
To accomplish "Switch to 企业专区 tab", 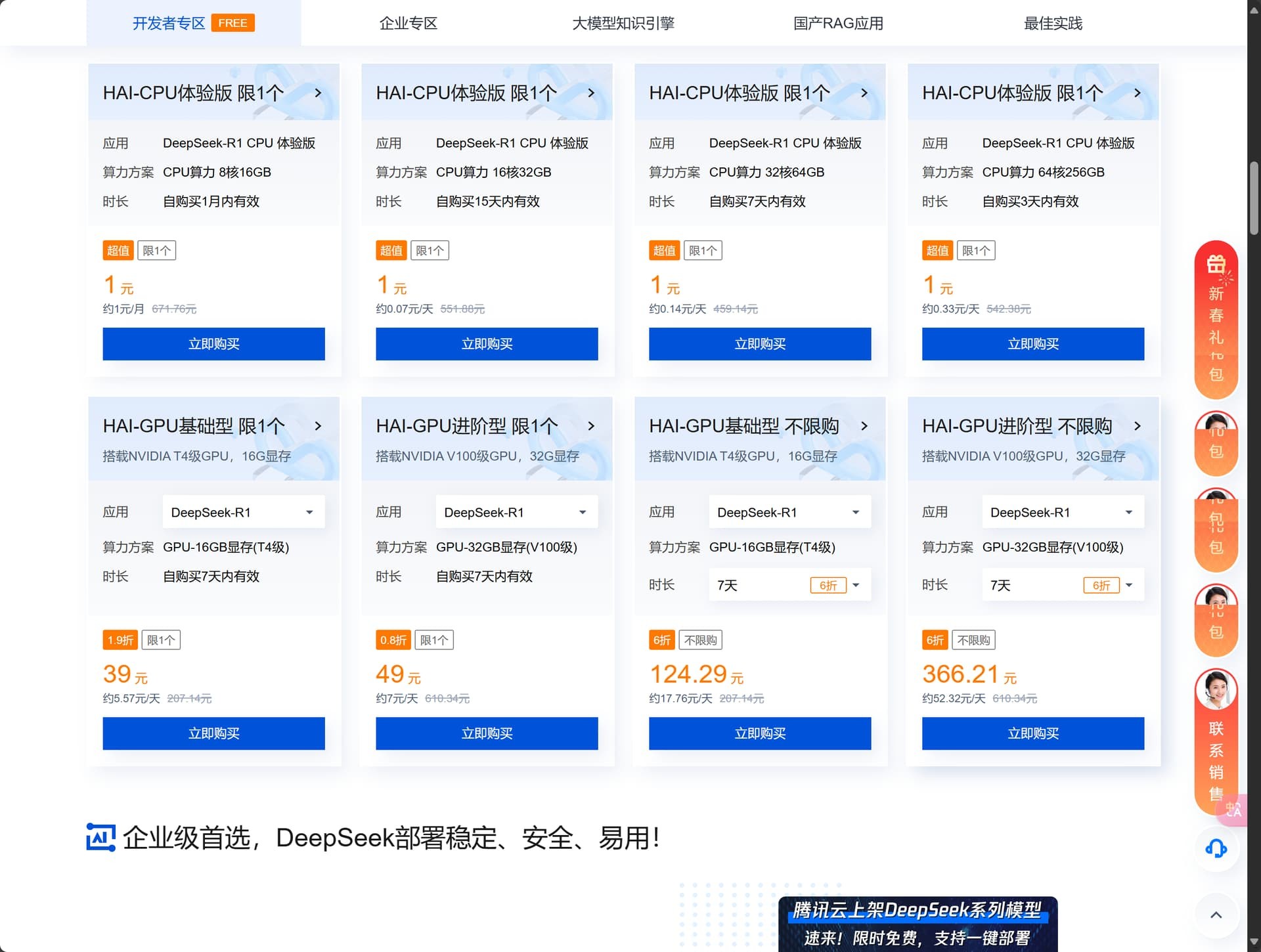I will coord(408,24).
